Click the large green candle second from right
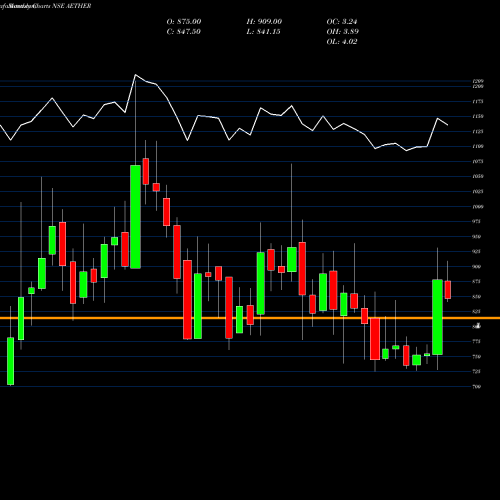500x500 pixels. [x=437, y=317]
